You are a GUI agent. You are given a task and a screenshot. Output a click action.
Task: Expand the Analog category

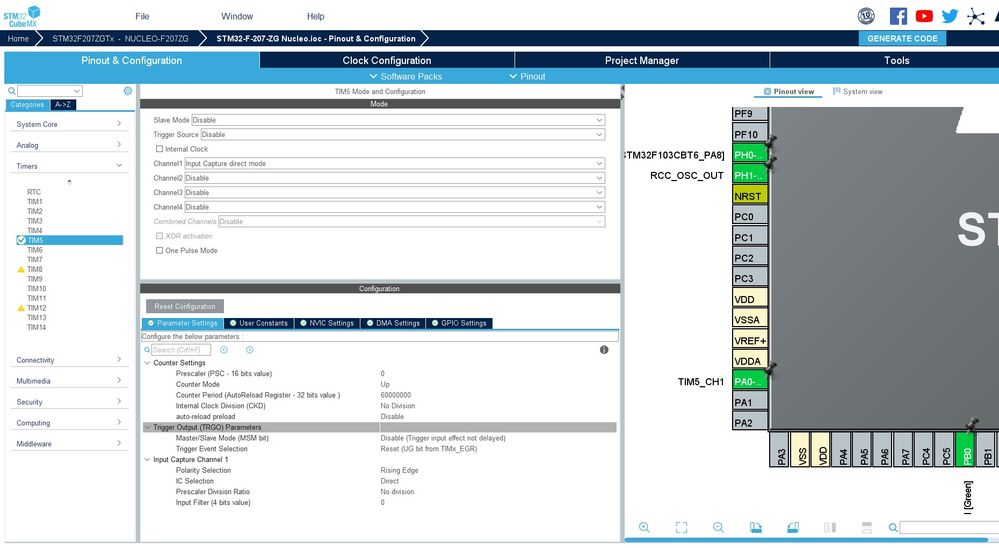pos(69,145)
